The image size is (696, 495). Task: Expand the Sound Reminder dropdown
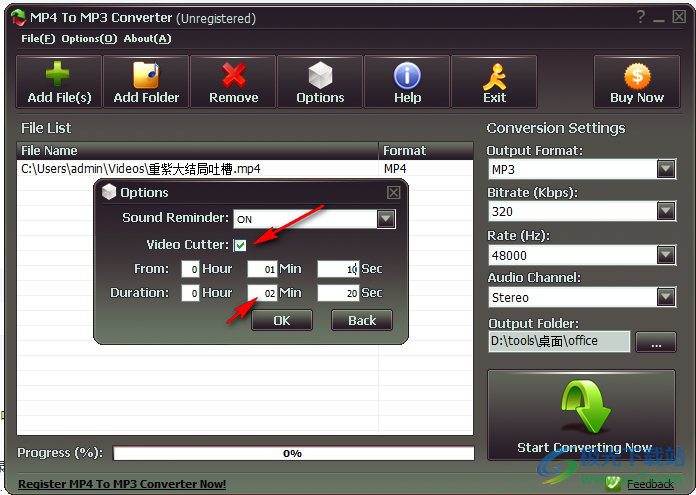[x=386, y=218]
